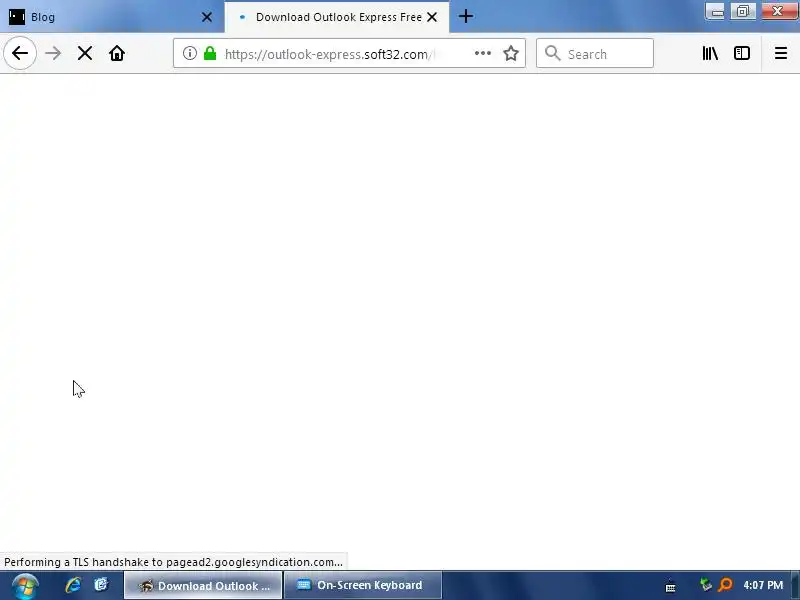Close the Blog tab
Screen dimensions: 800x600
coord(207,17)
